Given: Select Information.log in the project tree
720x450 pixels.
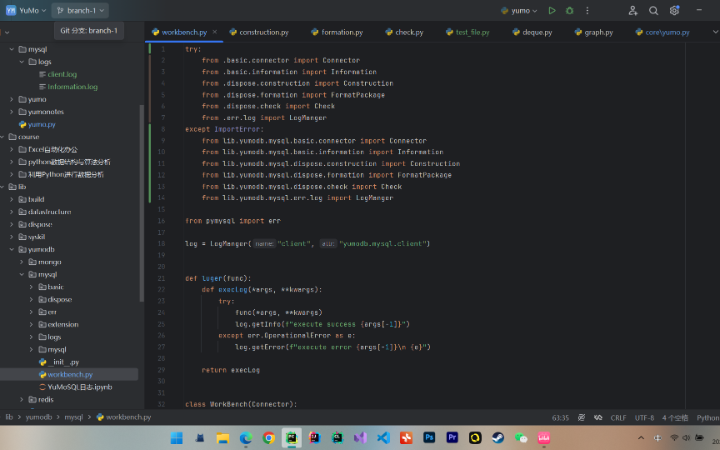Looking at the screenshot, I should 72,86.
